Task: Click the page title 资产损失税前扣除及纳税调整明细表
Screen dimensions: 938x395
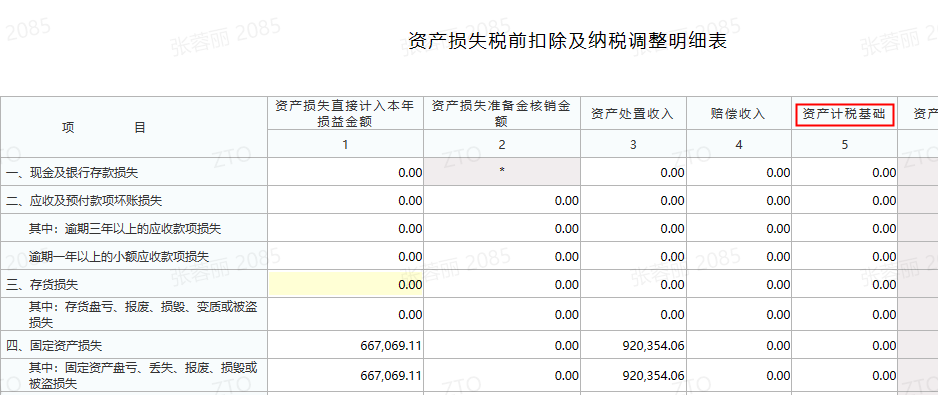Action: (567, 41)
